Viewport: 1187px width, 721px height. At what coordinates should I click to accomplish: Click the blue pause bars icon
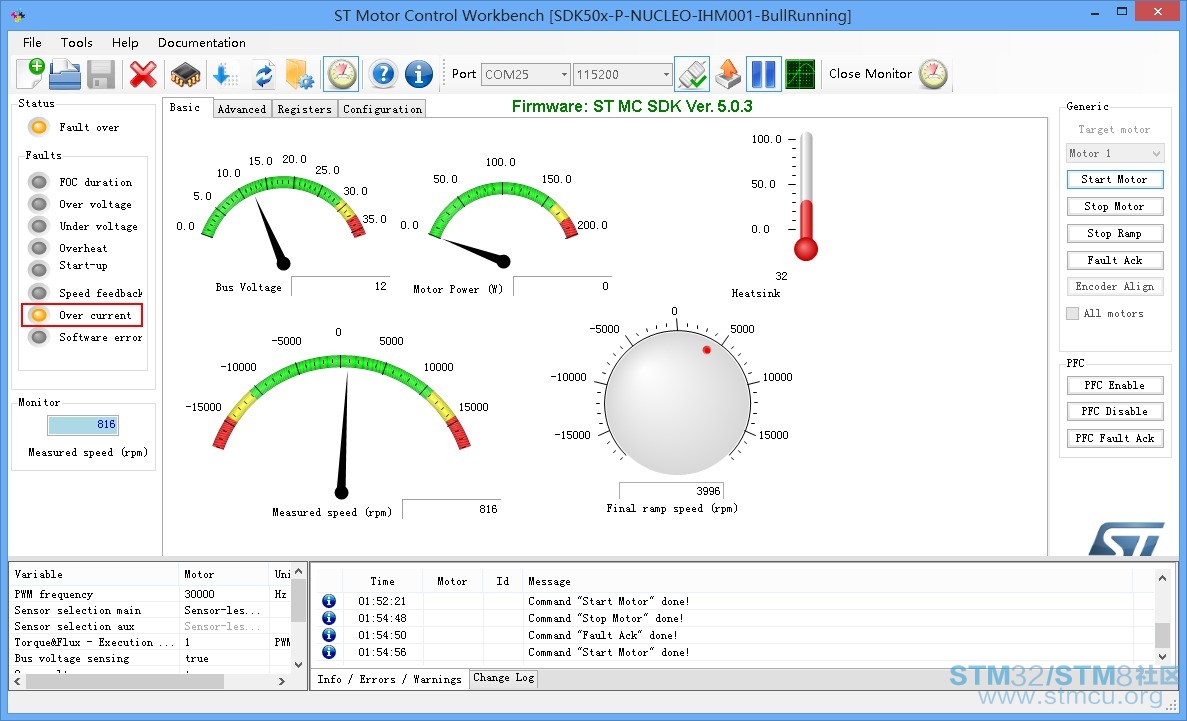763,74
